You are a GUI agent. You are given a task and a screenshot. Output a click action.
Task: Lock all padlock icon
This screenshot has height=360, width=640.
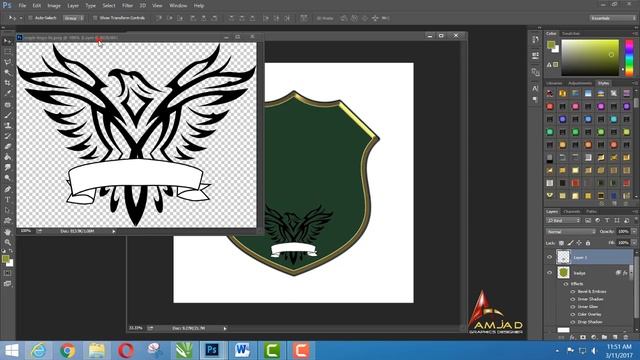(588, 243)
